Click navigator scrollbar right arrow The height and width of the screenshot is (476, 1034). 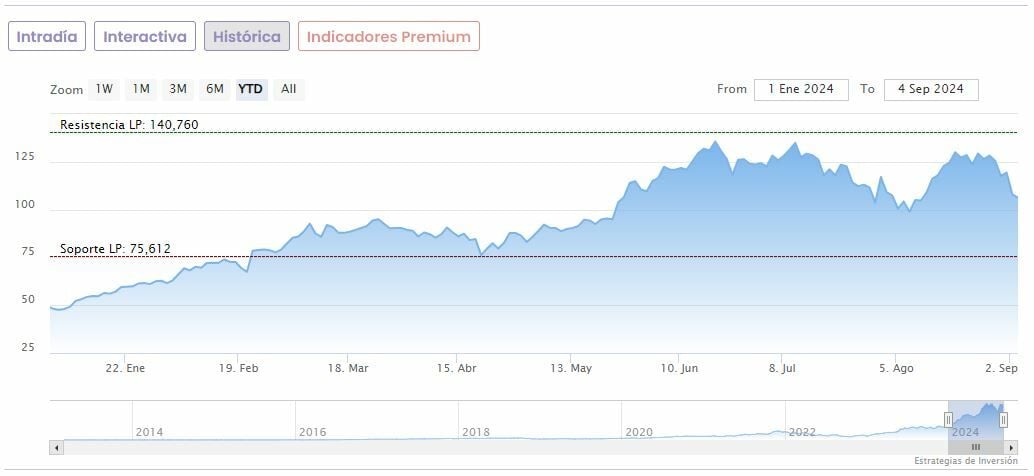pos(1012,447)
